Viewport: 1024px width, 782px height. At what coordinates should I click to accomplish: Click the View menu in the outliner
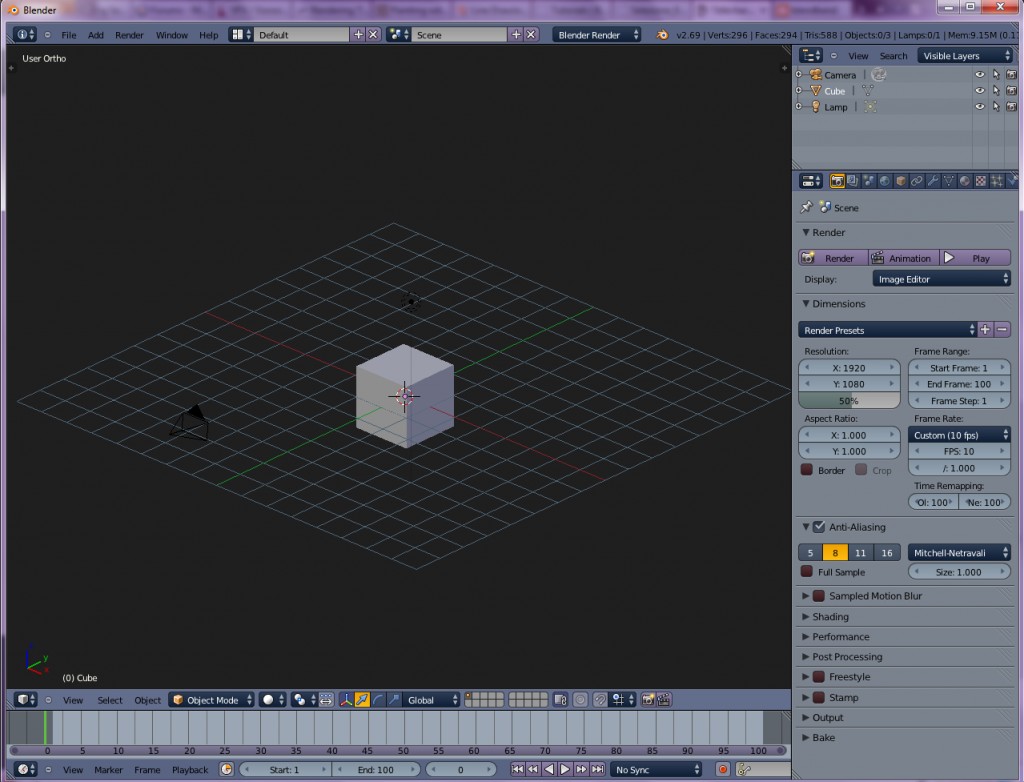point(858,55)
